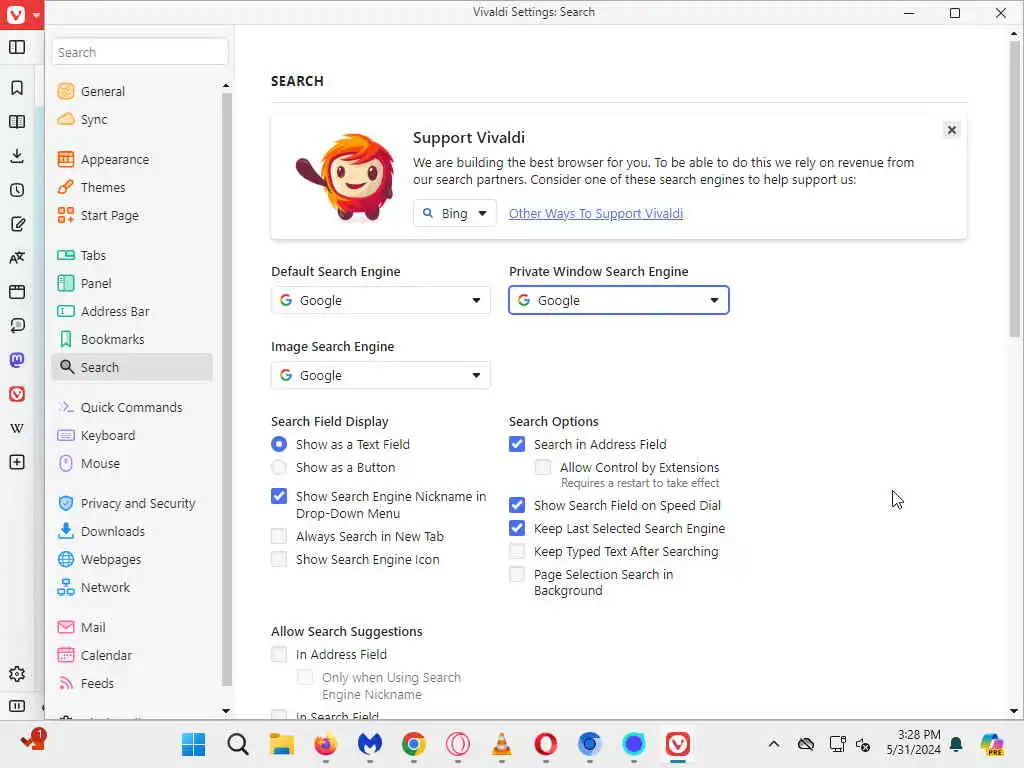Screen dimensions: 1024x768
Task: Click the Vivaldi taskbar icon
Action: [x=678, y=744]
